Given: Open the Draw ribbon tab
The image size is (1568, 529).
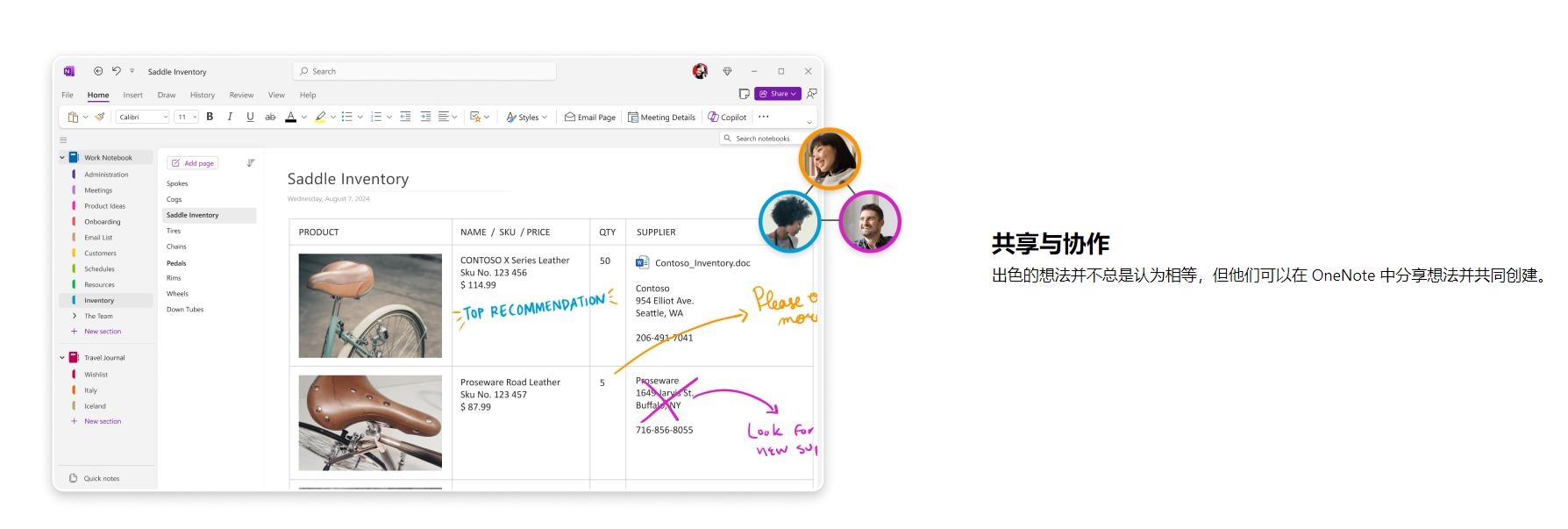Looking at the screenshot, I should pos(166,95).
